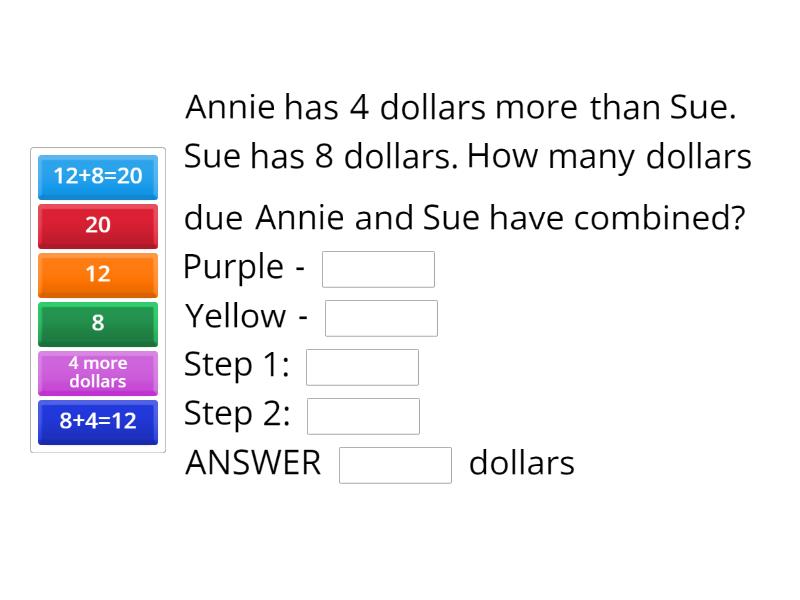Click the blank box next to Purple

[378, 269]
